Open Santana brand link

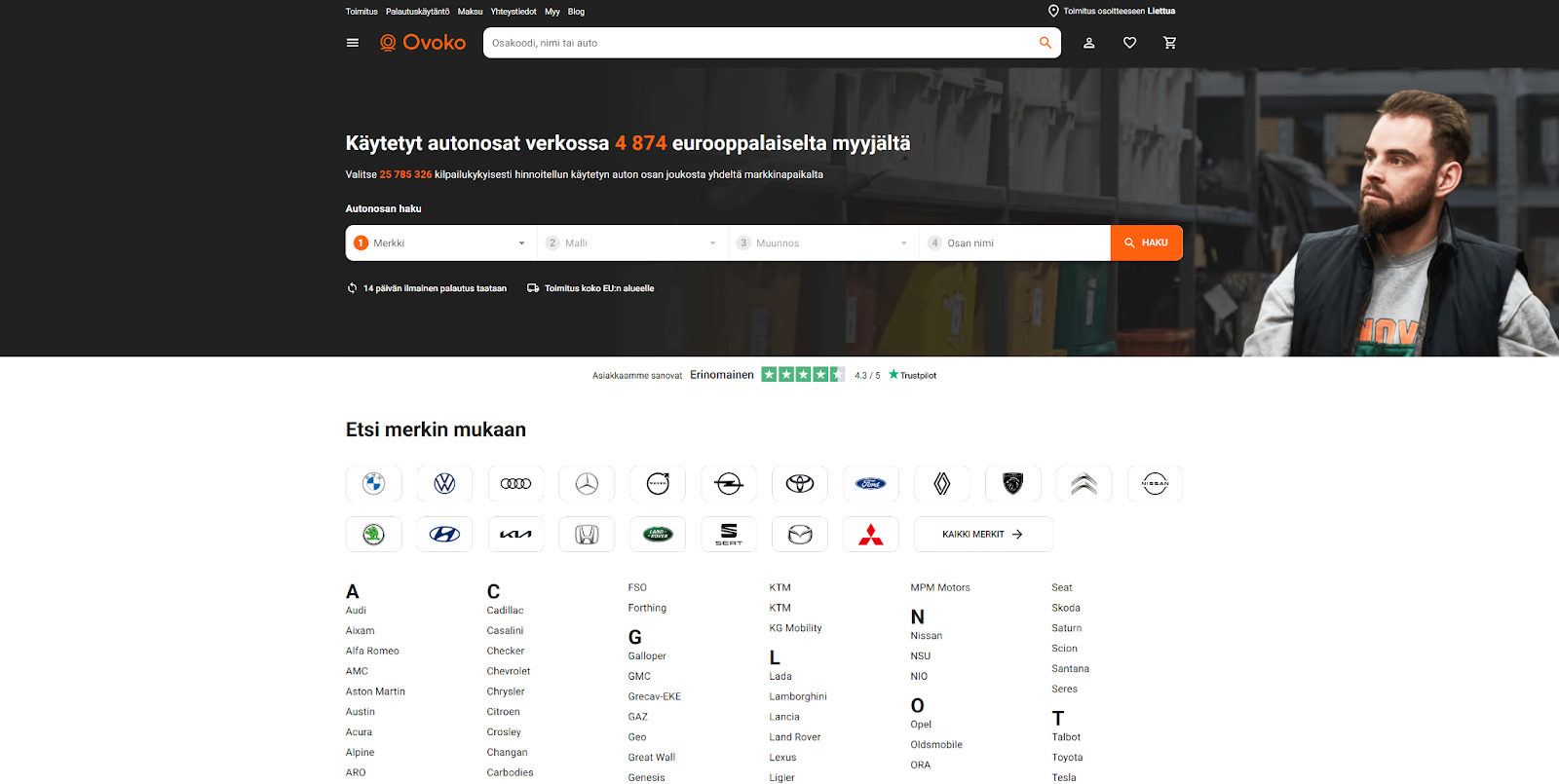click(1070, 669)
